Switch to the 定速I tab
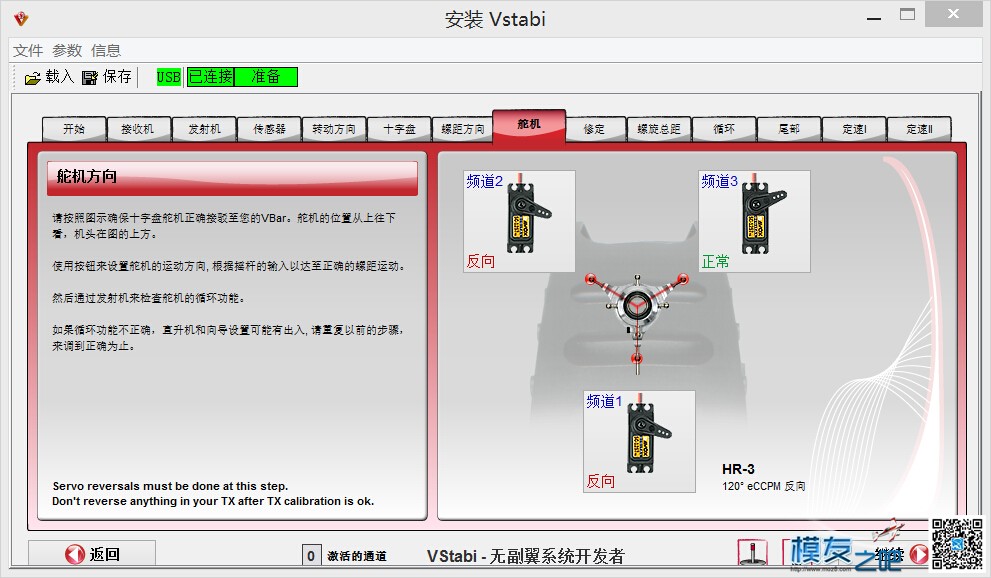This screenshot has width=991, height=578. tap(854, 129)
